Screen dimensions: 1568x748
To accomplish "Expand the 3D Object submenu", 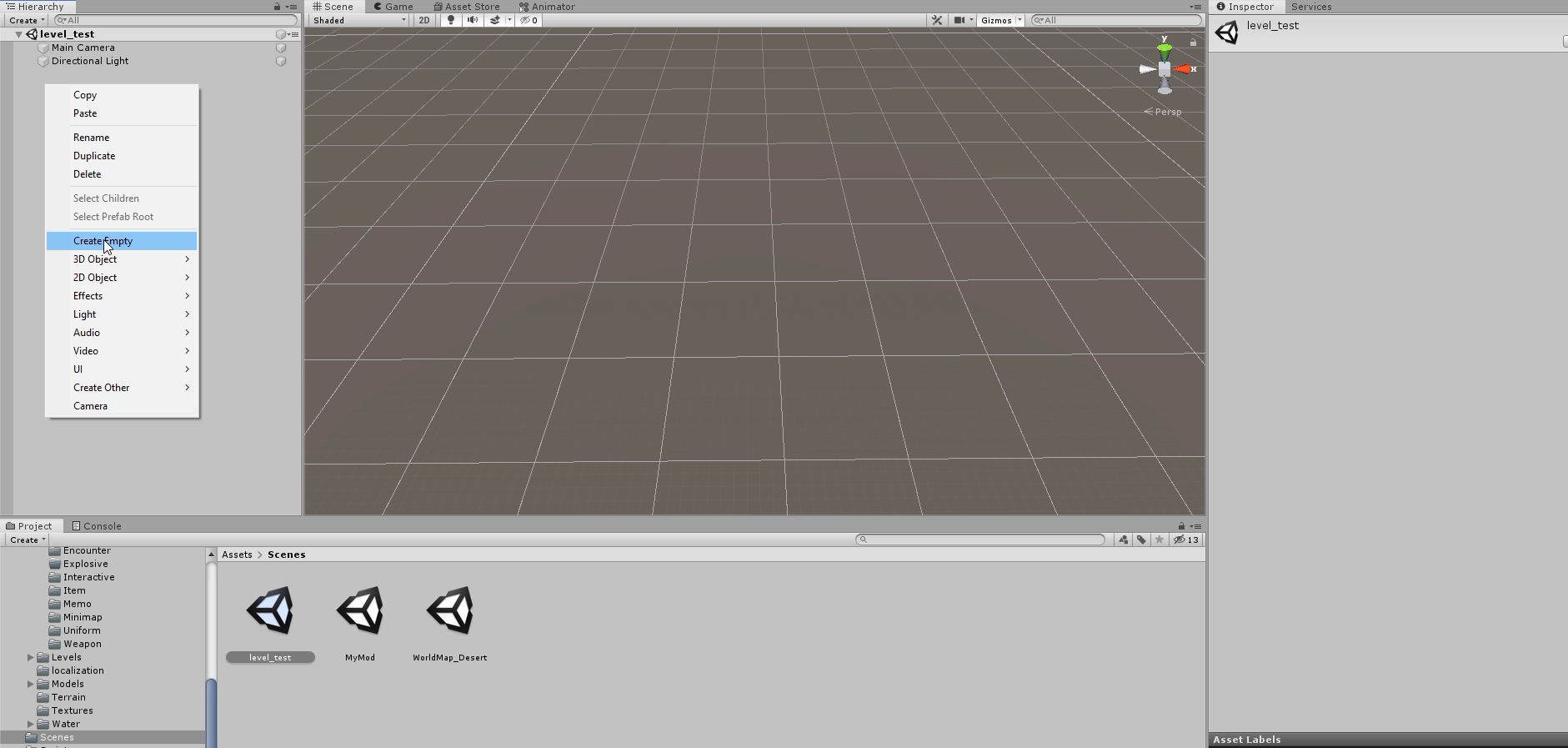I will point(122,259).
